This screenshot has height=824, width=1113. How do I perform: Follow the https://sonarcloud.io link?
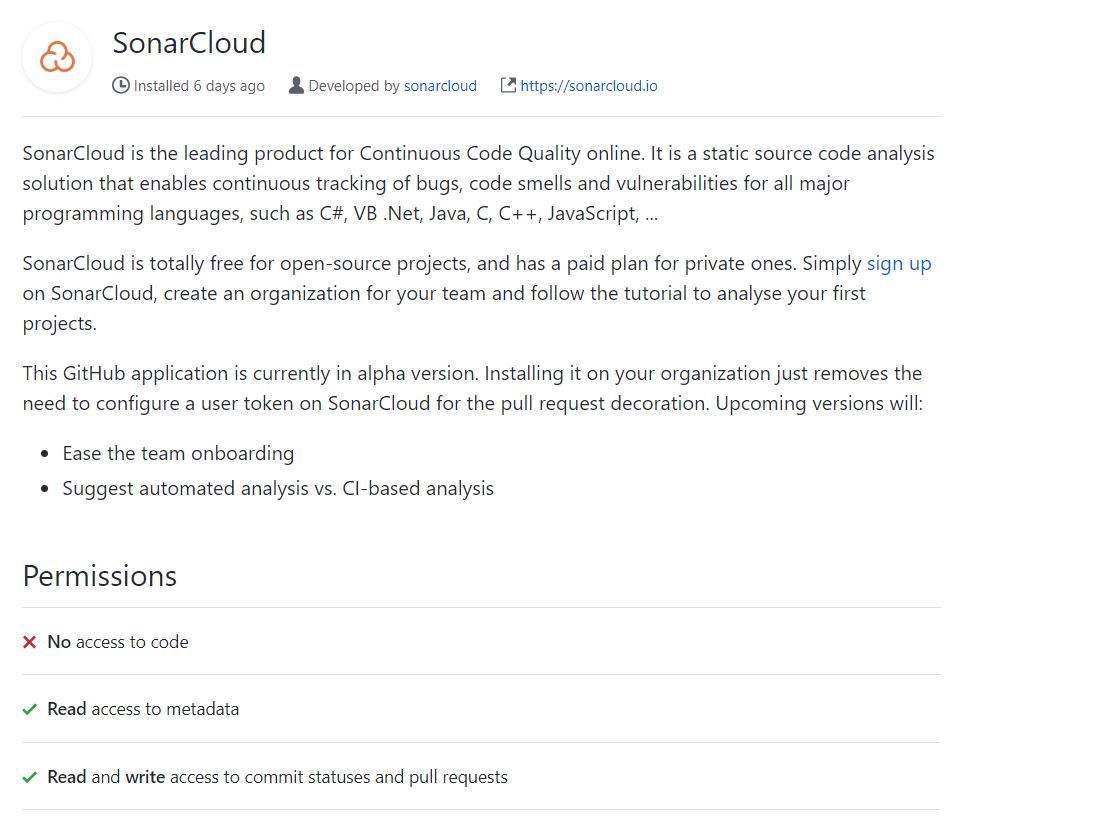[x=589, y=85]
